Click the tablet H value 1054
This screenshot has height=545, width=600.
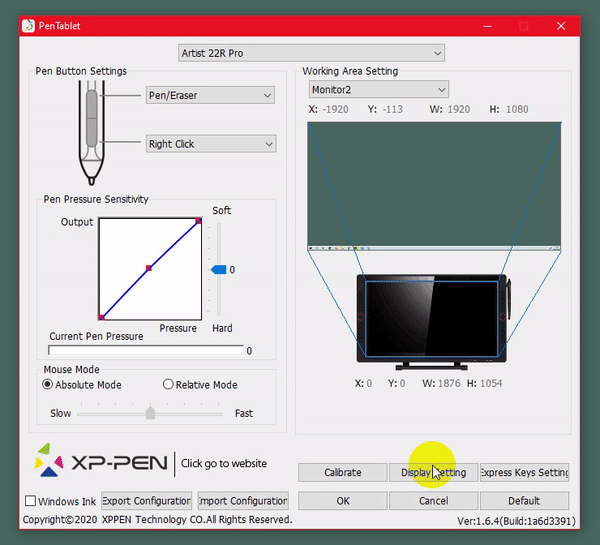(x=491, y=383)
